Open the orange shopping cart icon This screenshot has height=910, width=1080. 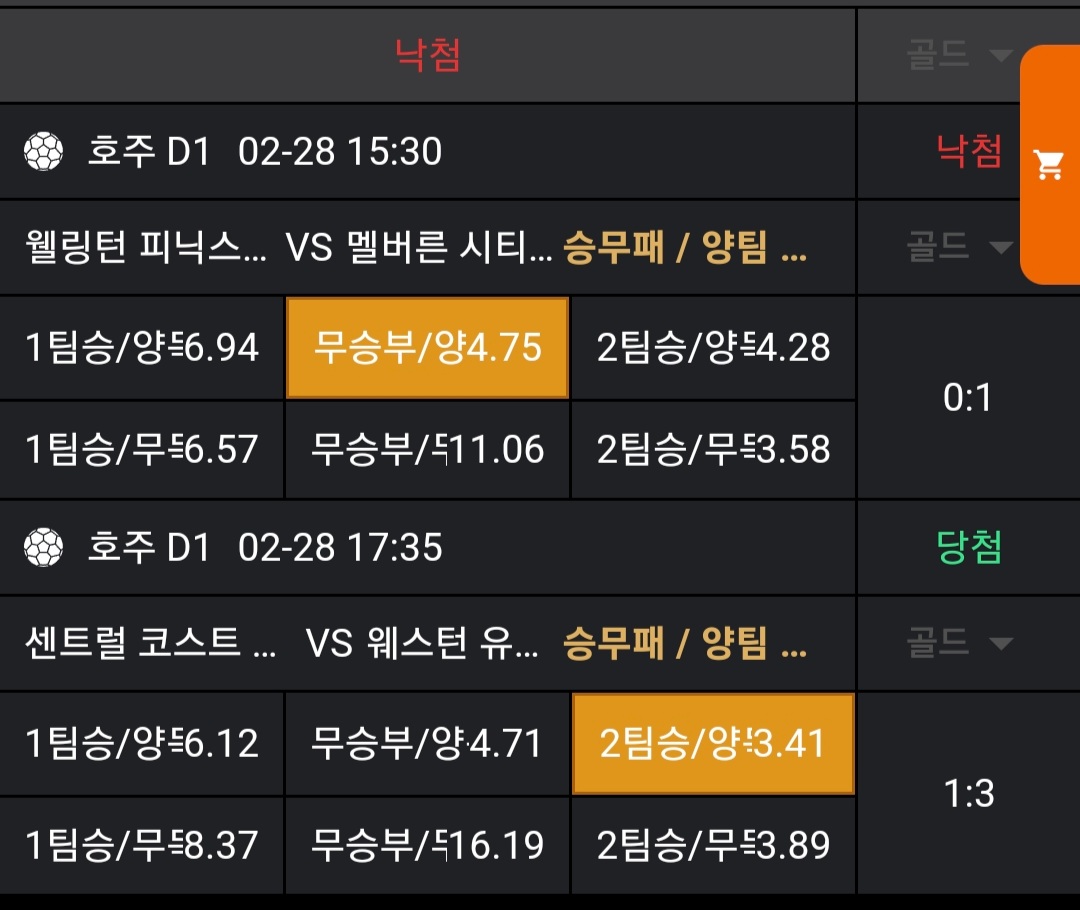[x=1049, y=165]
